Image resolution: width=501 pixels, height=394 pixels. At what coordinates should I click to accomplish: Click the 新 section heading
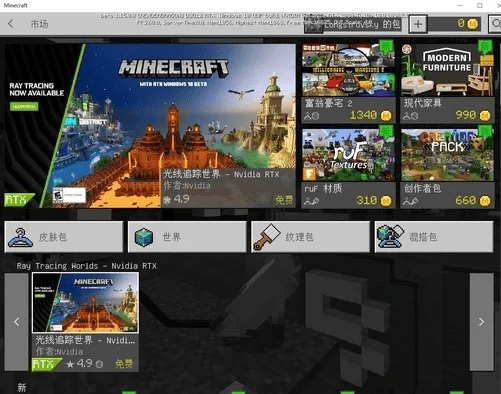point(22,388)
